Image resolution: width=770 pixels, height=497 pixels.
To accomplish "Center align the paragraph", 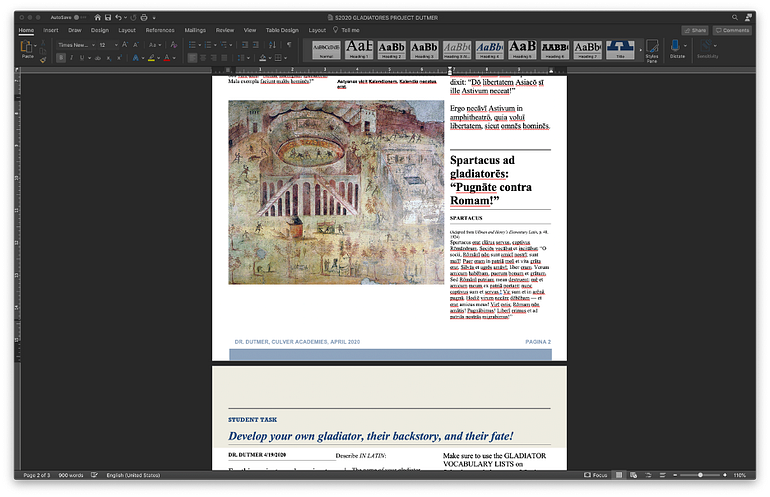I will 203,58.
